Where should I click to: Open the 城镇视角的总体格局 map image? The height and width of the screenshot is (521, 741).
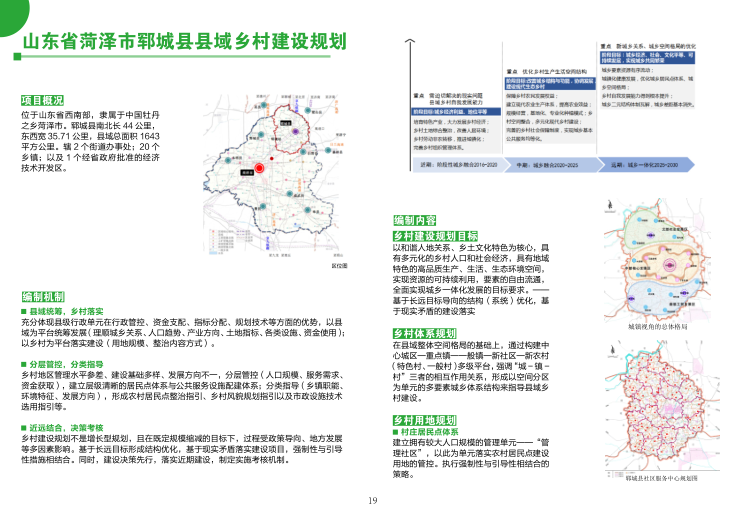[657, 260]
